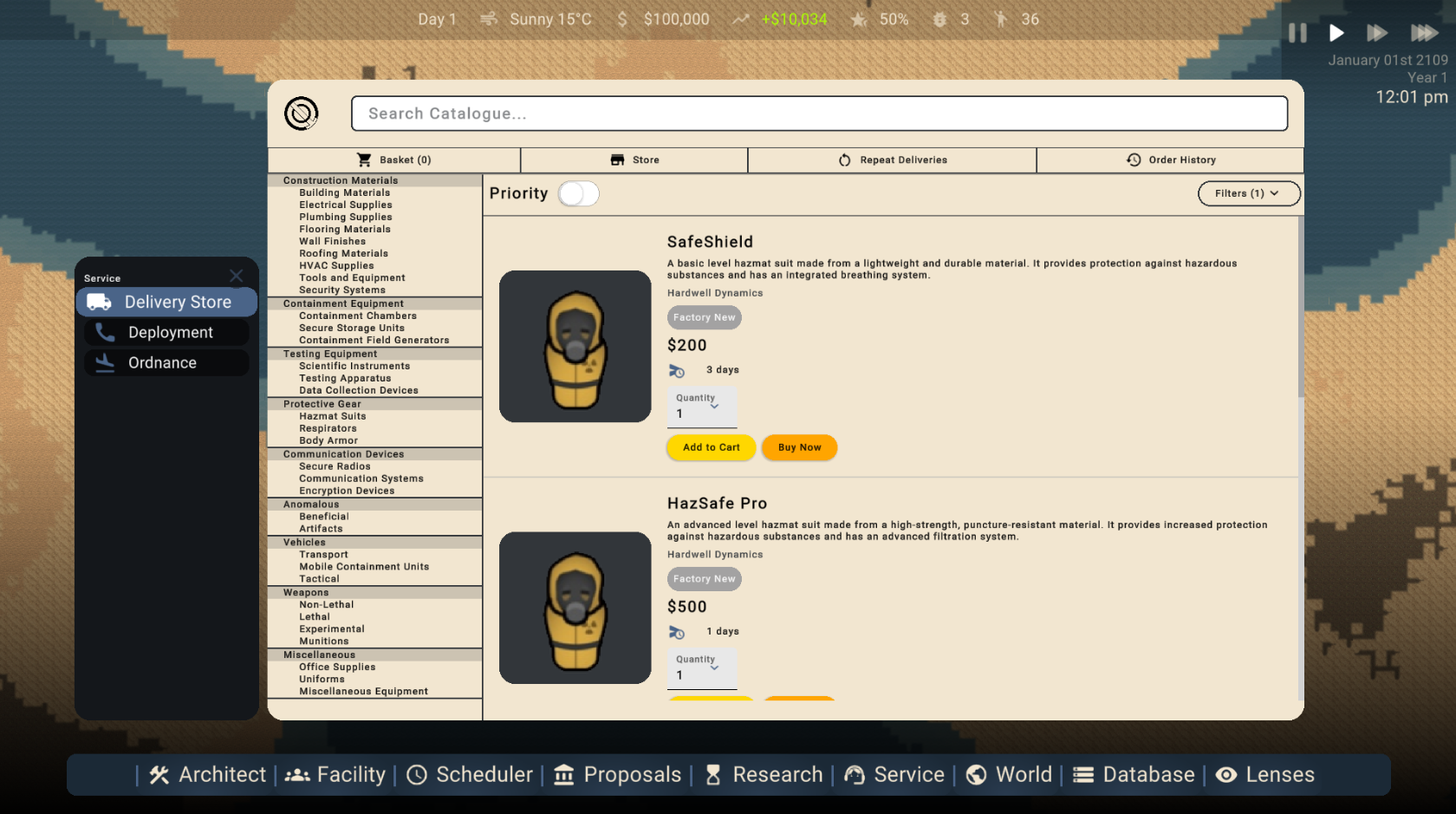Click the Research hourglass icon
Viewport: 1456px width, 814px height.
(x=713, y=775)
